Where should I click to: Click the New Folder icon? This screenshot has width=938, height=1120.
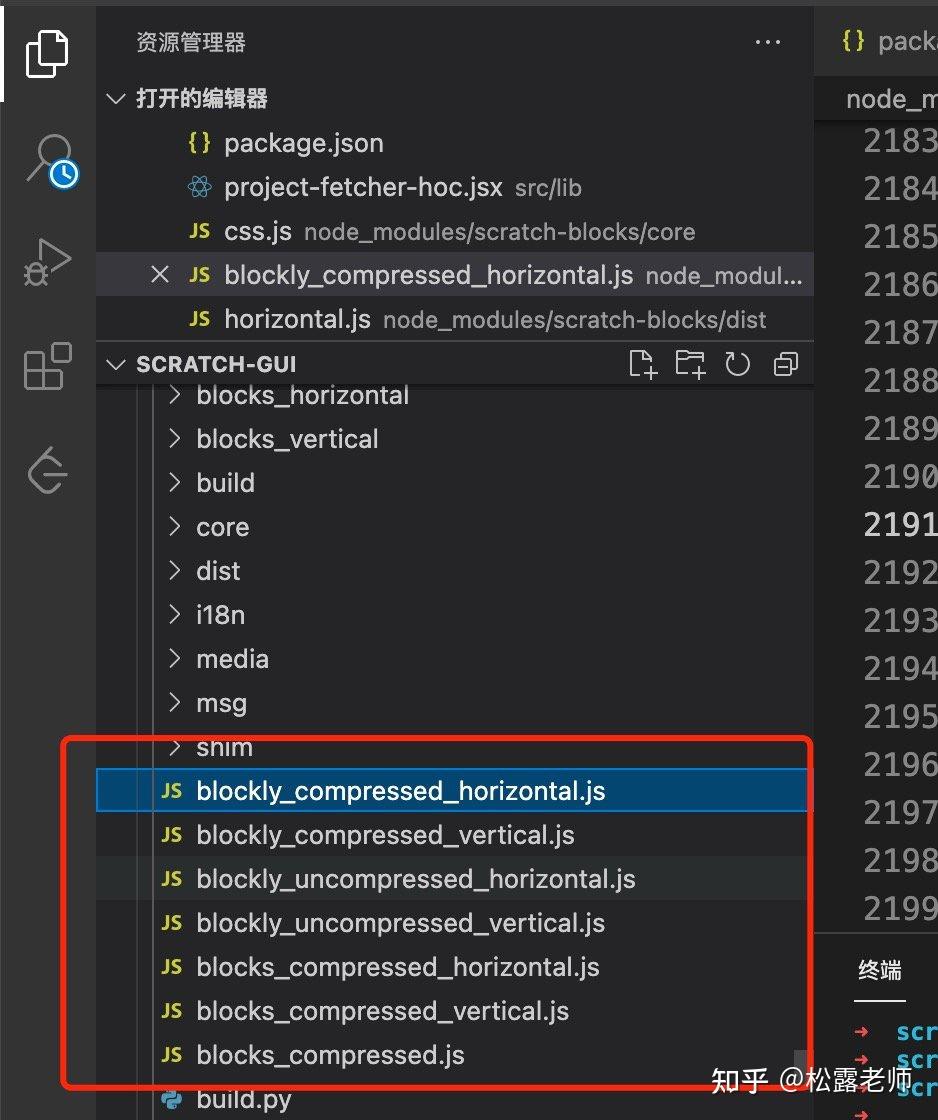click(690, 364)
